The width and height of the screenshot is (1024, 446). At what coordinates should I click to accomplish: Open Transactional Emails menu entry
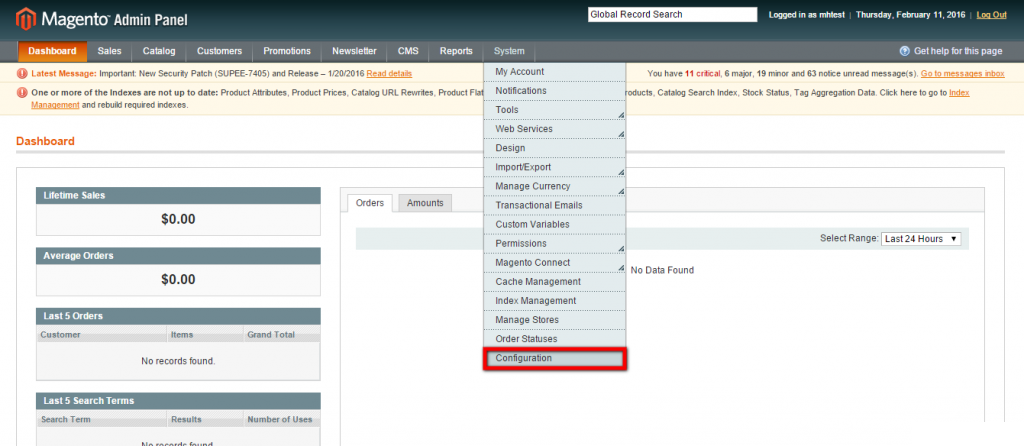coord(555,205)
